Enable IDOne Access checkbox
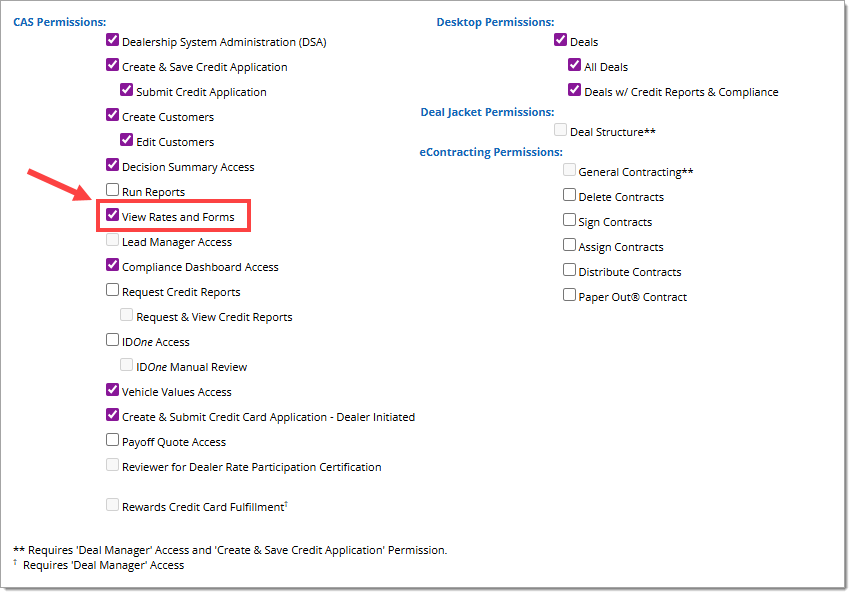The height and width of the screenshot is (595, 852). tap(113, 342)
